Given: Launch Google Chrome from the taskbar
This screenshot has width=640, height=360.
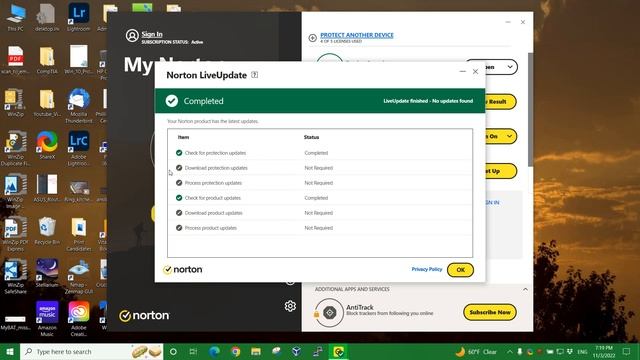Looking at the screenshot, I should point(236,351).
